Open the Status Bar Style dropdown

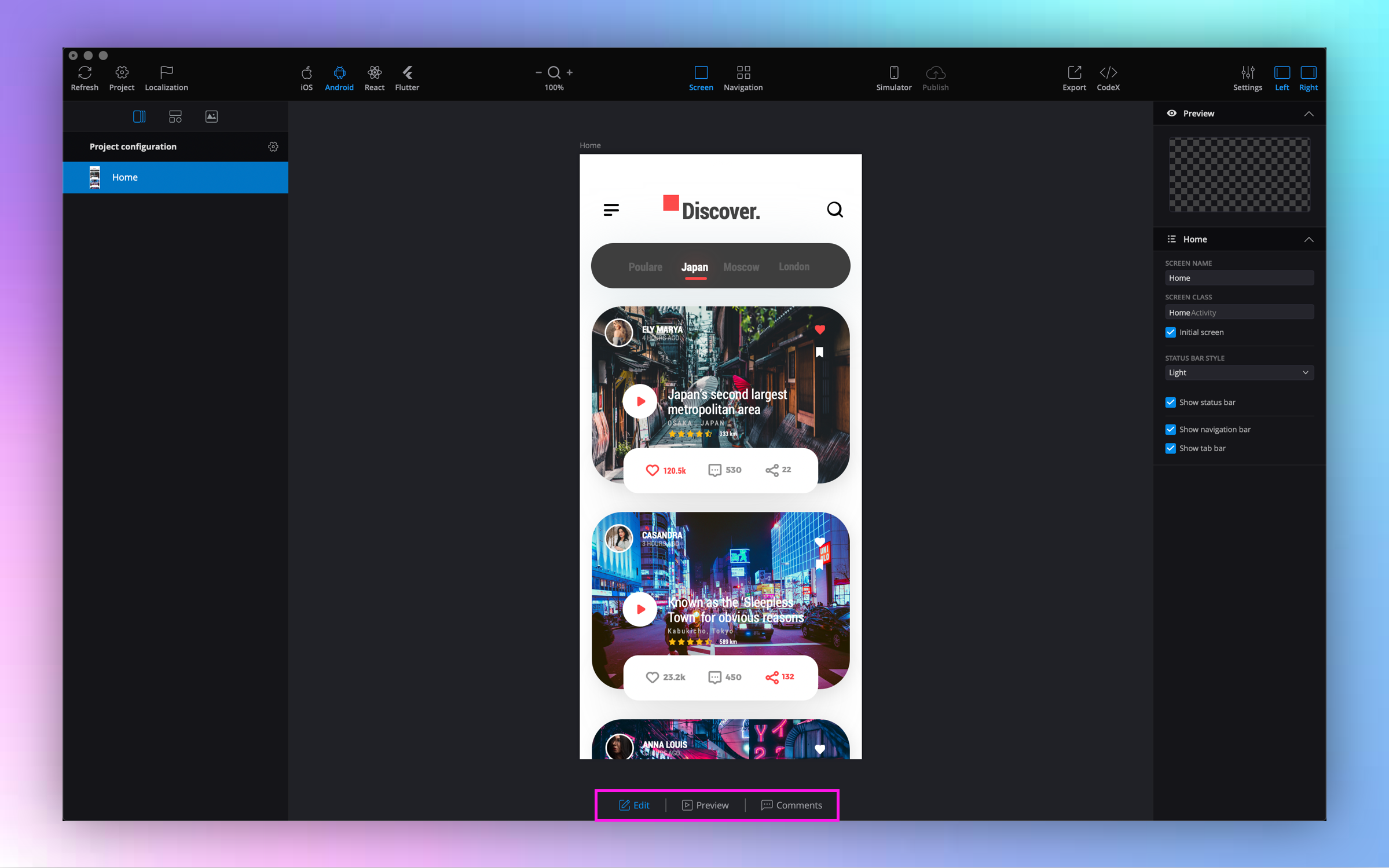(x=1239, y=373)
